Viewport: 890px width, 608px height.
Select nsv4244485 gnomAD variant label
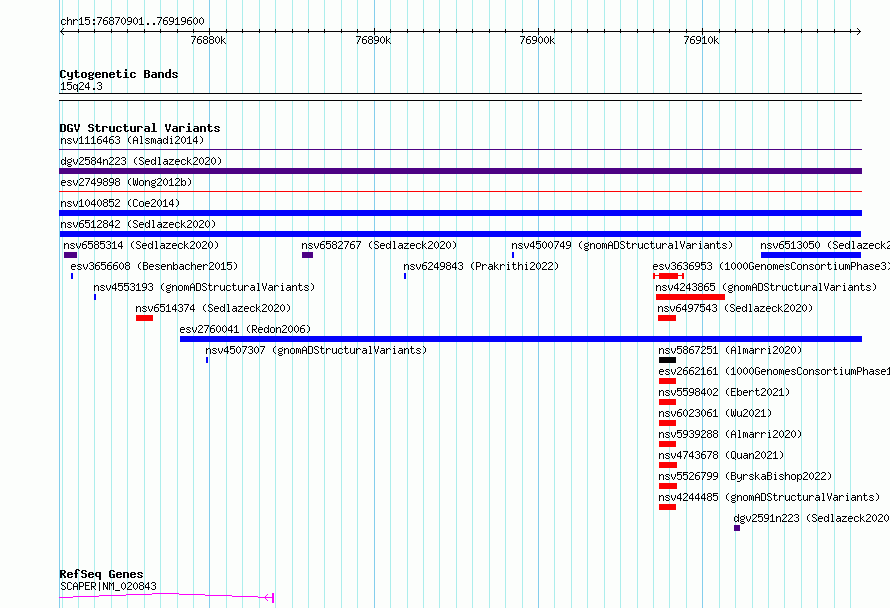point(769,497)
